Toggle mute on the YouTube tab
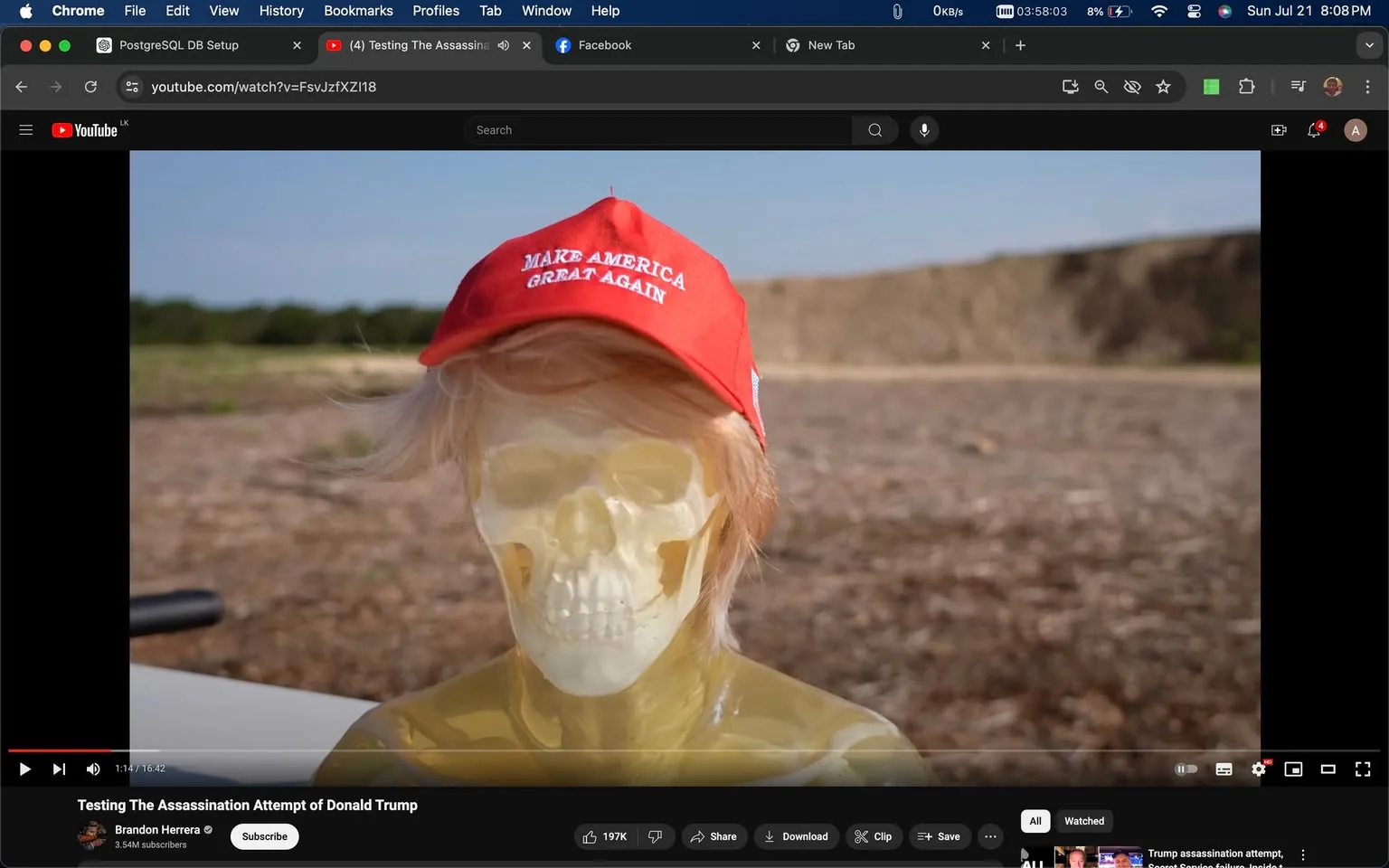Viewport: 1389px width, 868px height. 503,44
